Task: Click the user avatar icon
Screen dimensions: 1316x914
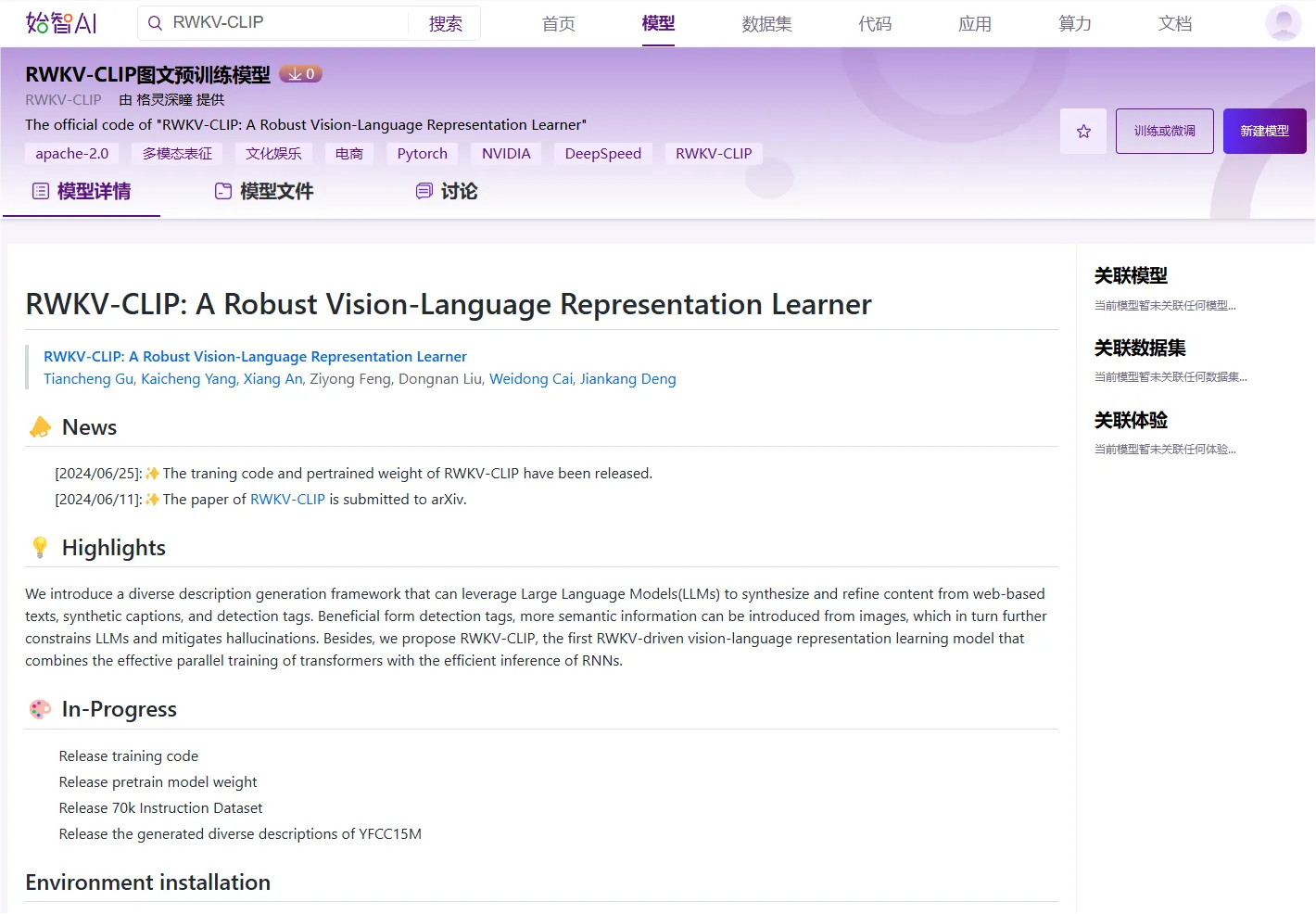Action: 1283,23
